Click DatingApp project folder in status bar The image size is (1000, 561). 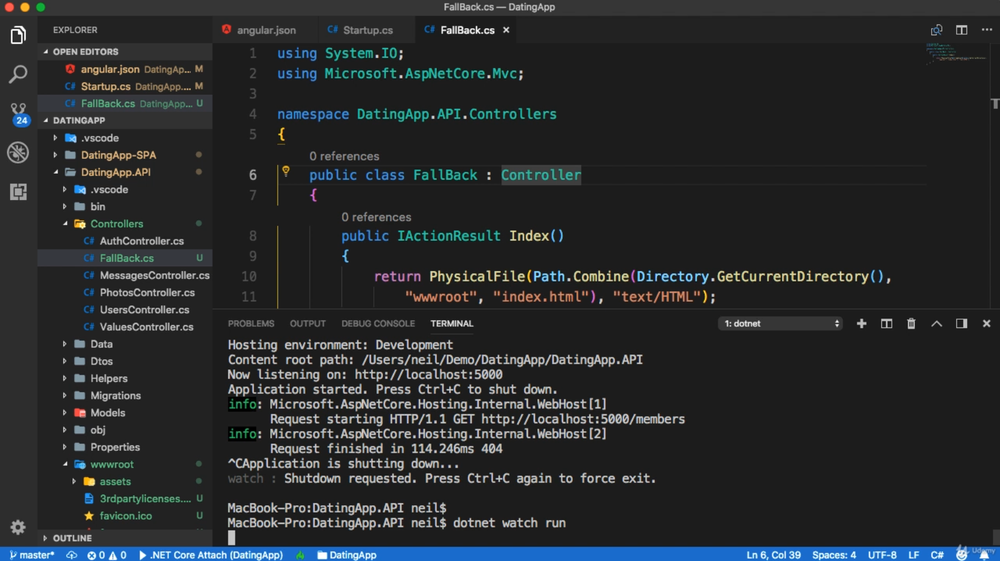(347, 555)
